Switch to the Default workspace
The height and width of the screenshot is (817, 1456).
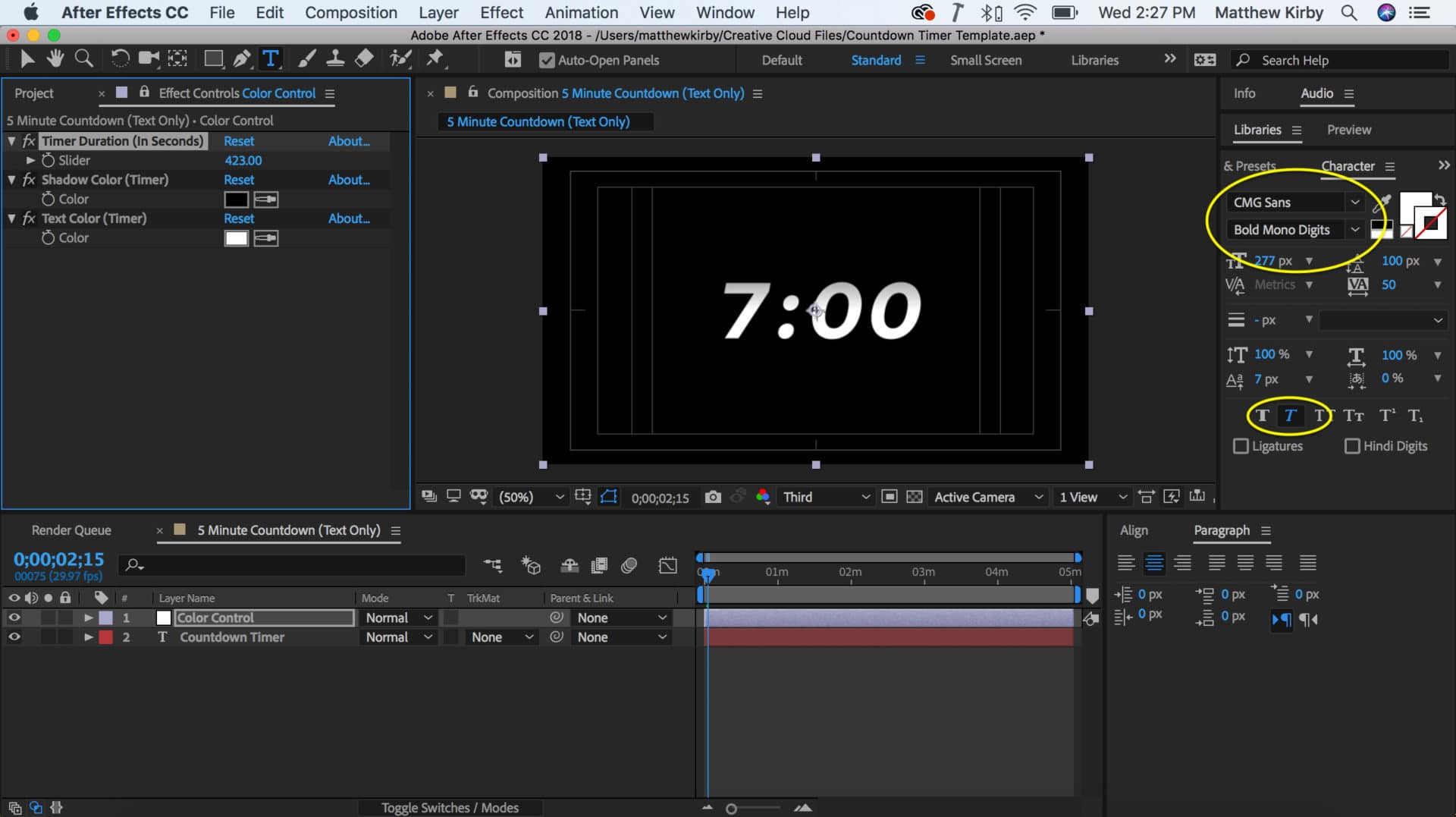pos(782,60)
